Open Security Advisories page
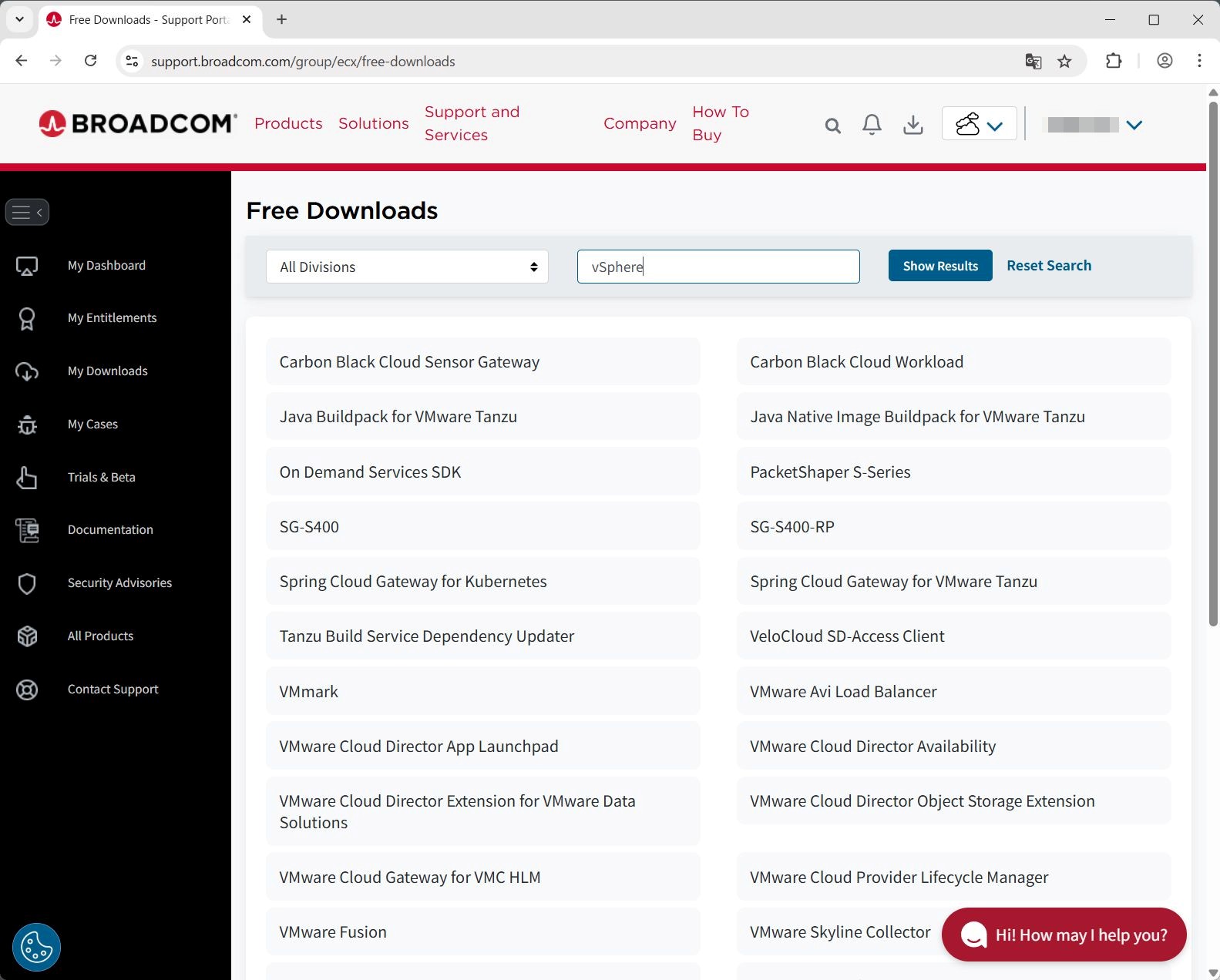 [x=119, y=583]
